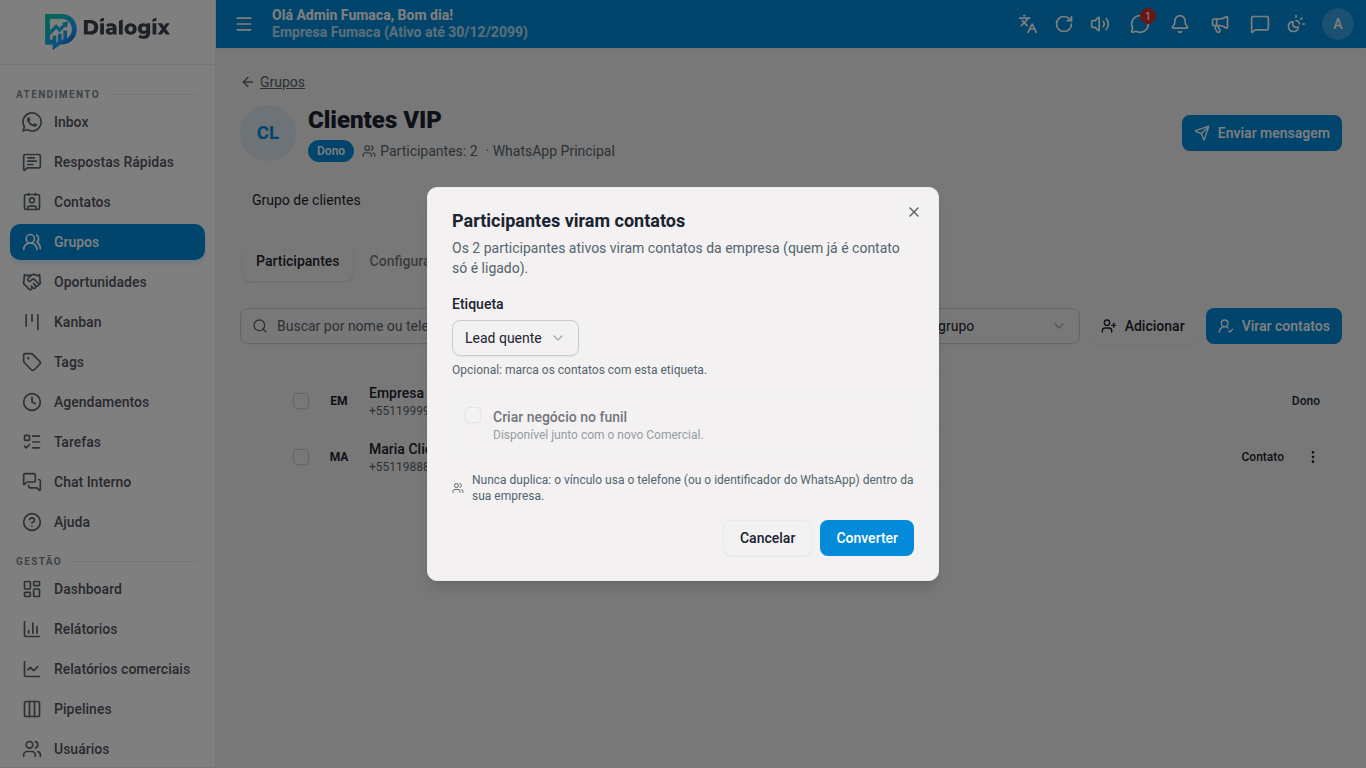Open Pipelines in the sidebar
The height and width of the screenshot is (768, 1366).
(107, 709)
